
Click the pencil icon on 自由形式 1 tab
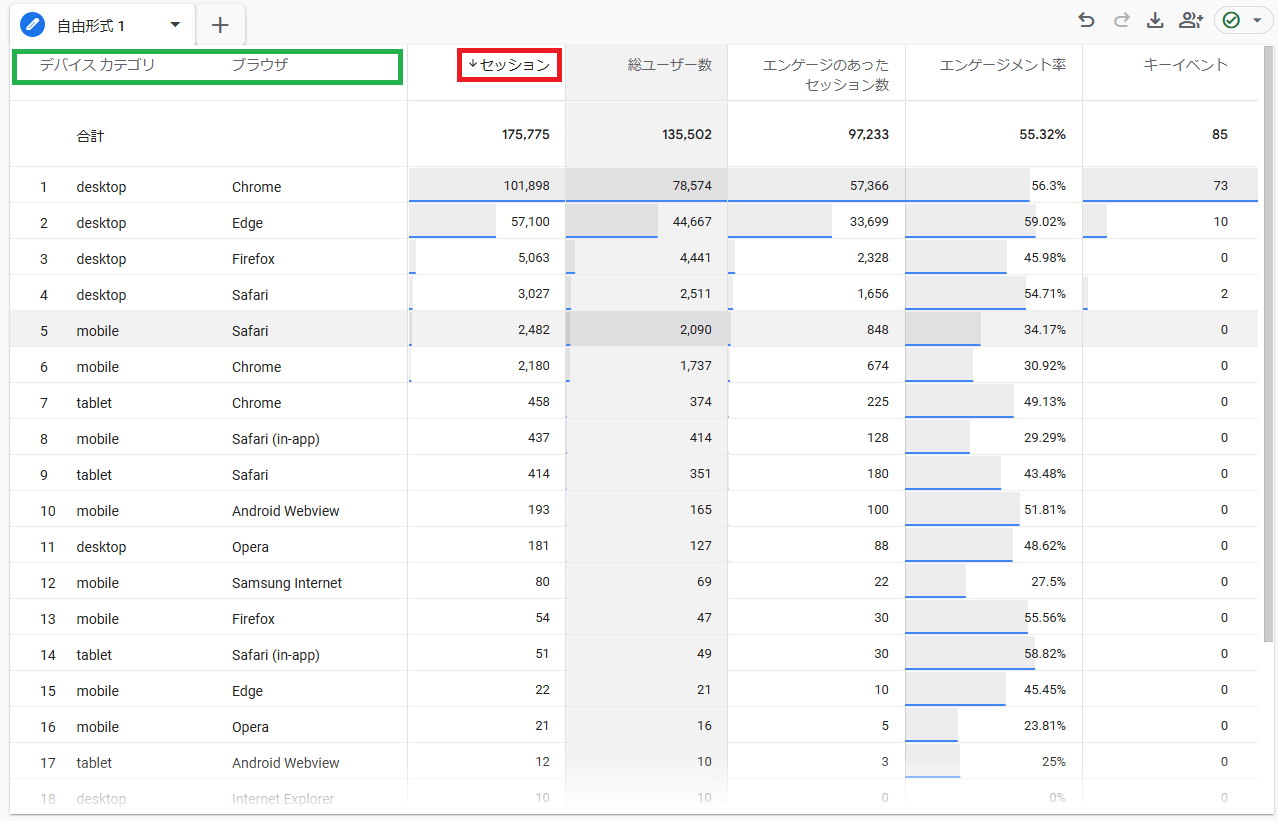[x=33, y=24]
